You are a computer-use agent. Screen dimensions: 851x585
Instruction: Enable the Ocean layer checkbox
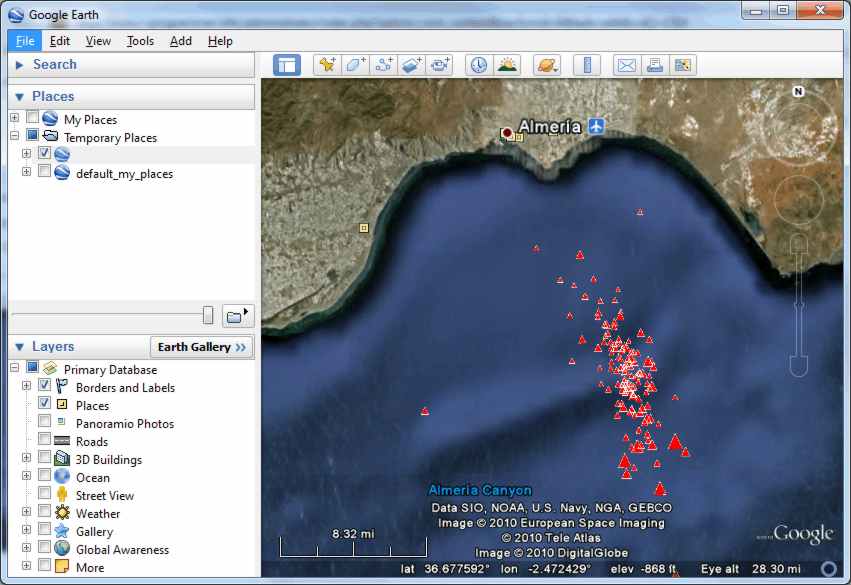45,475
